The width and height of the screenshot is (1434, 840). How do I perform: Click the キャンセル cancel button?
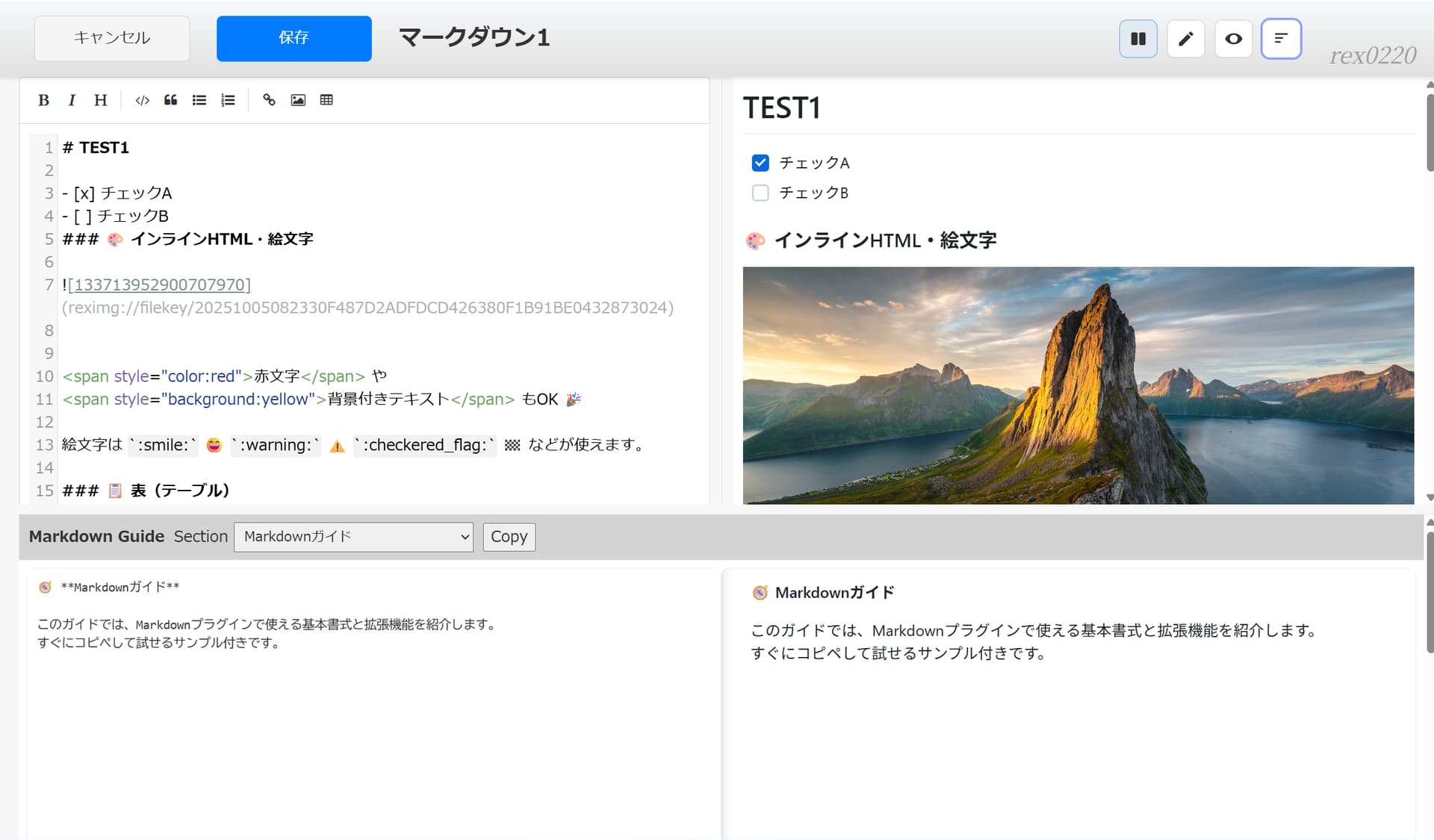point(112,38)
